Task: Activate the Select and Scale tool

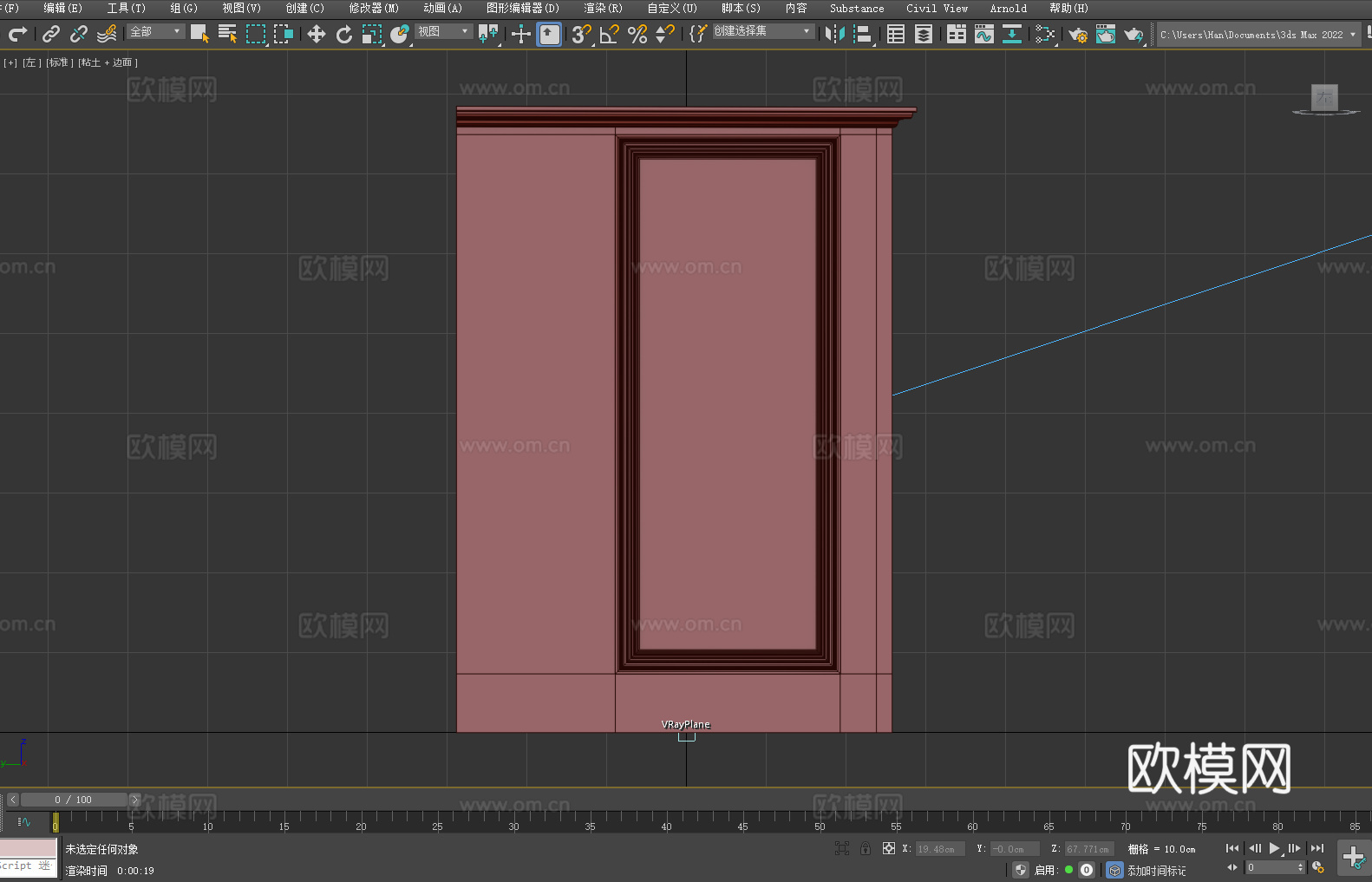Action: point(372,34)
